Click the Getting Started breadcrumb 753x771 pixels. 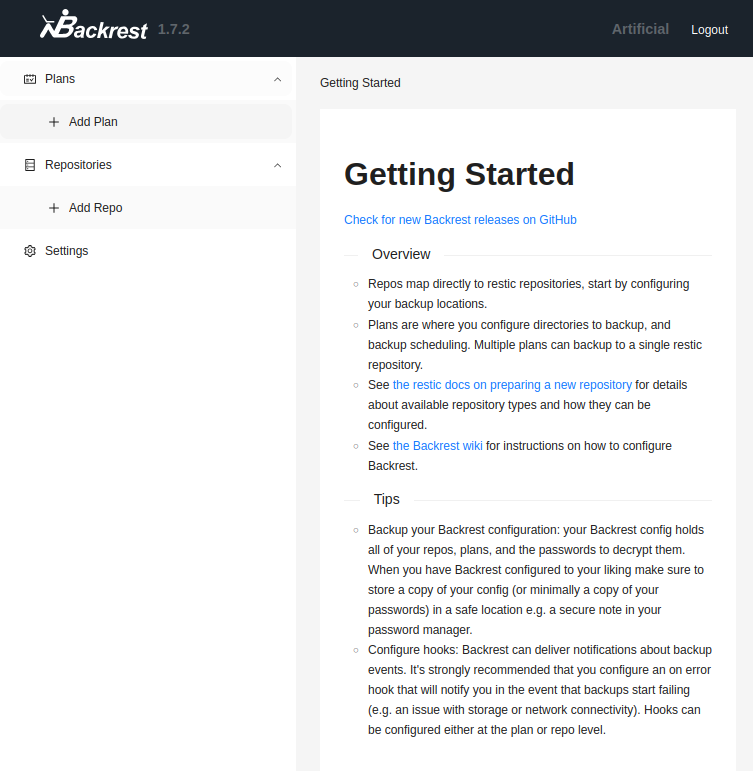click(360, 83)
